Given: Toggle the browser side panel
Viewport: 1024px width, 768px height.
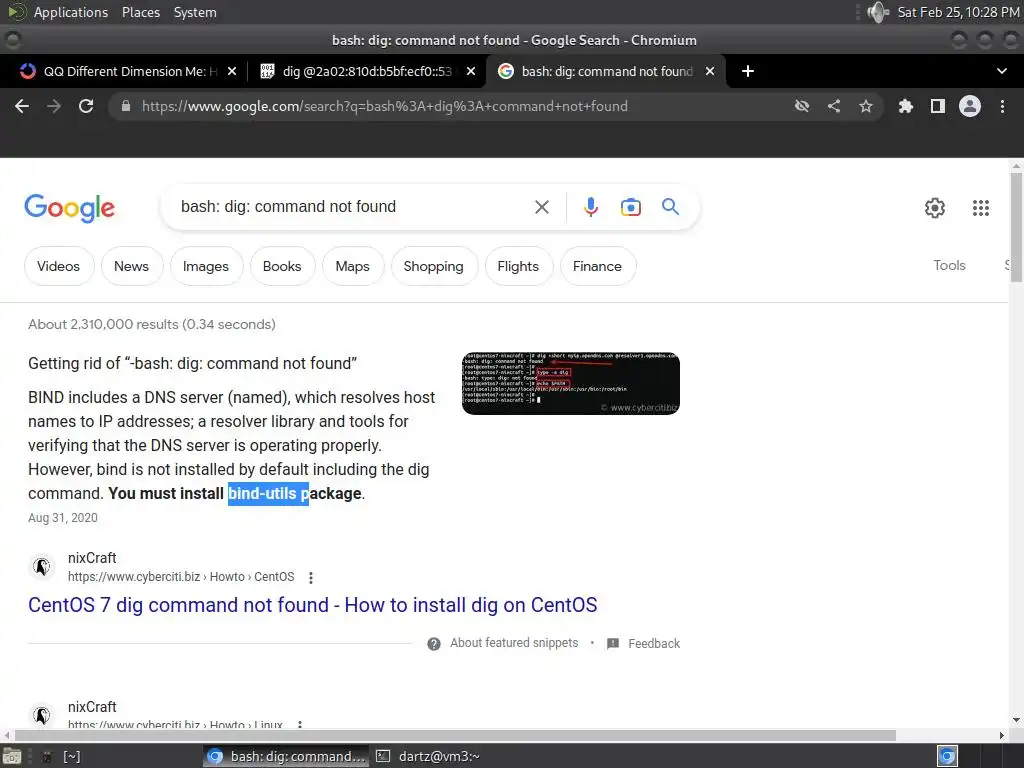Looking at the screenshot, I should (x=938, y=106).
